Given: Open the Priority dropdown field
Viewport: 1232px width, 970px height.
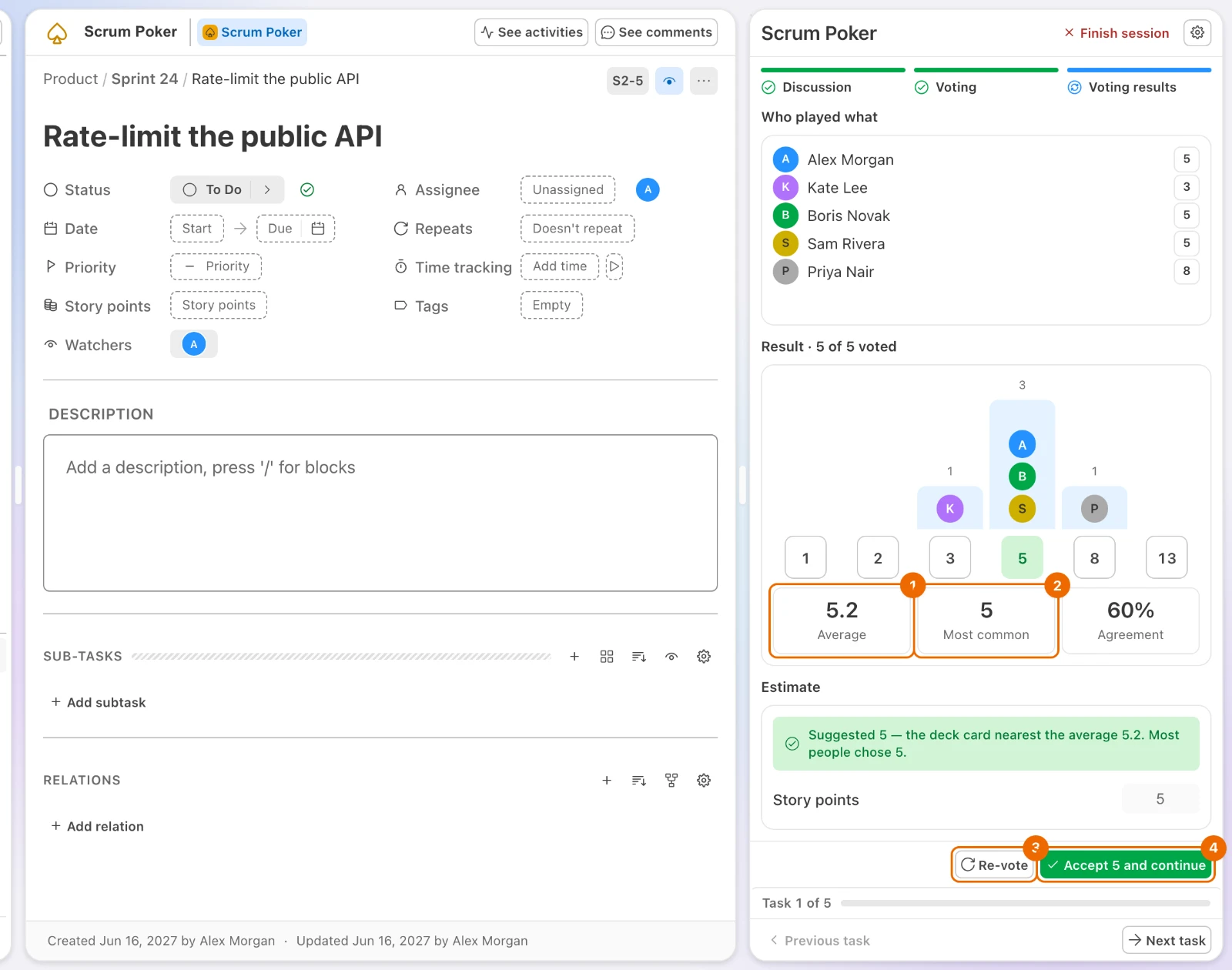Looking at the screenshot, I should click(216, 266).
